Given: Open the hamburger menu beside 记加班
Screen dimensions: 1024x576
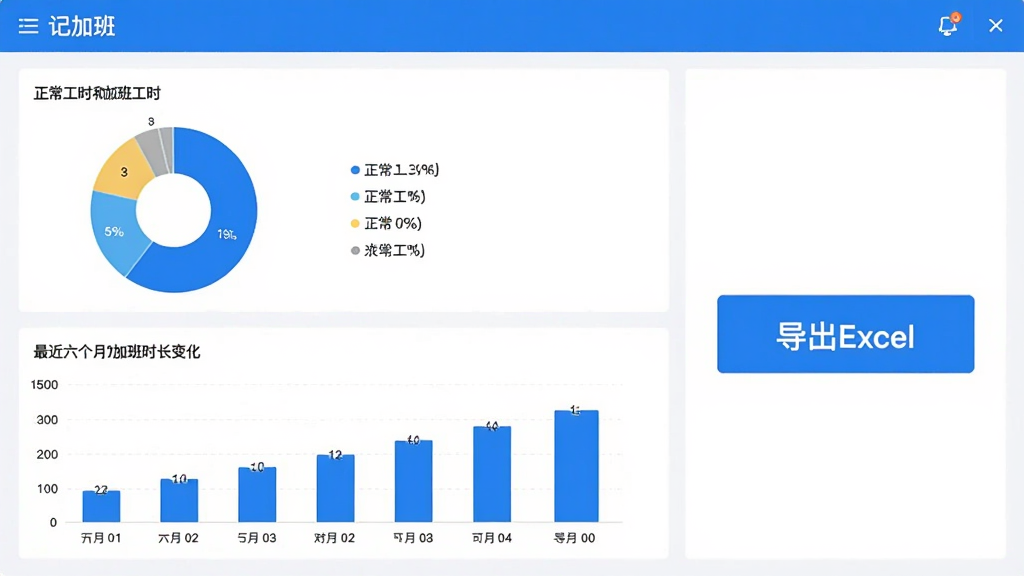Looking at the screenshot, I should (x=28, y=26).
